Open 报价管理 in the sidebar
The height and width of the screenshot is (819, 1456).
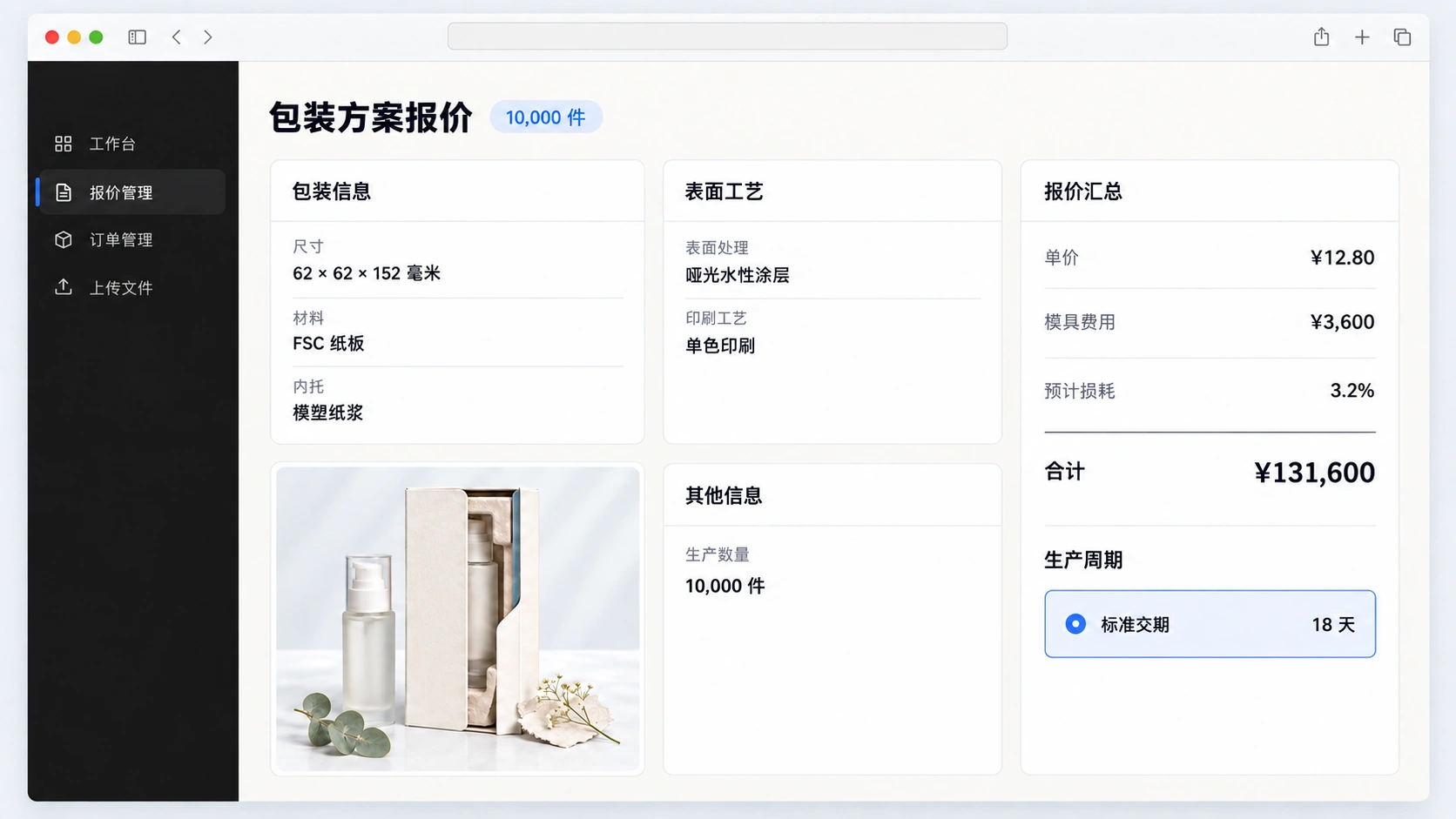(x=131, y=192)
